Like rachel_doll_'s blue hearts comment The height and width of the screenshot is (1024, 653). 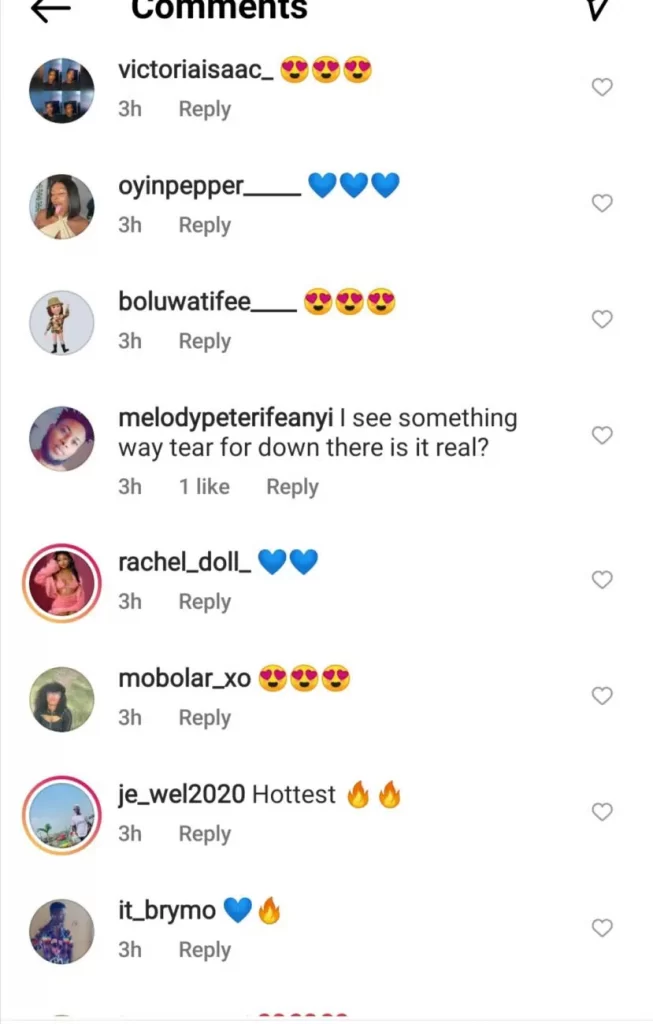click(x=602, y=580)
